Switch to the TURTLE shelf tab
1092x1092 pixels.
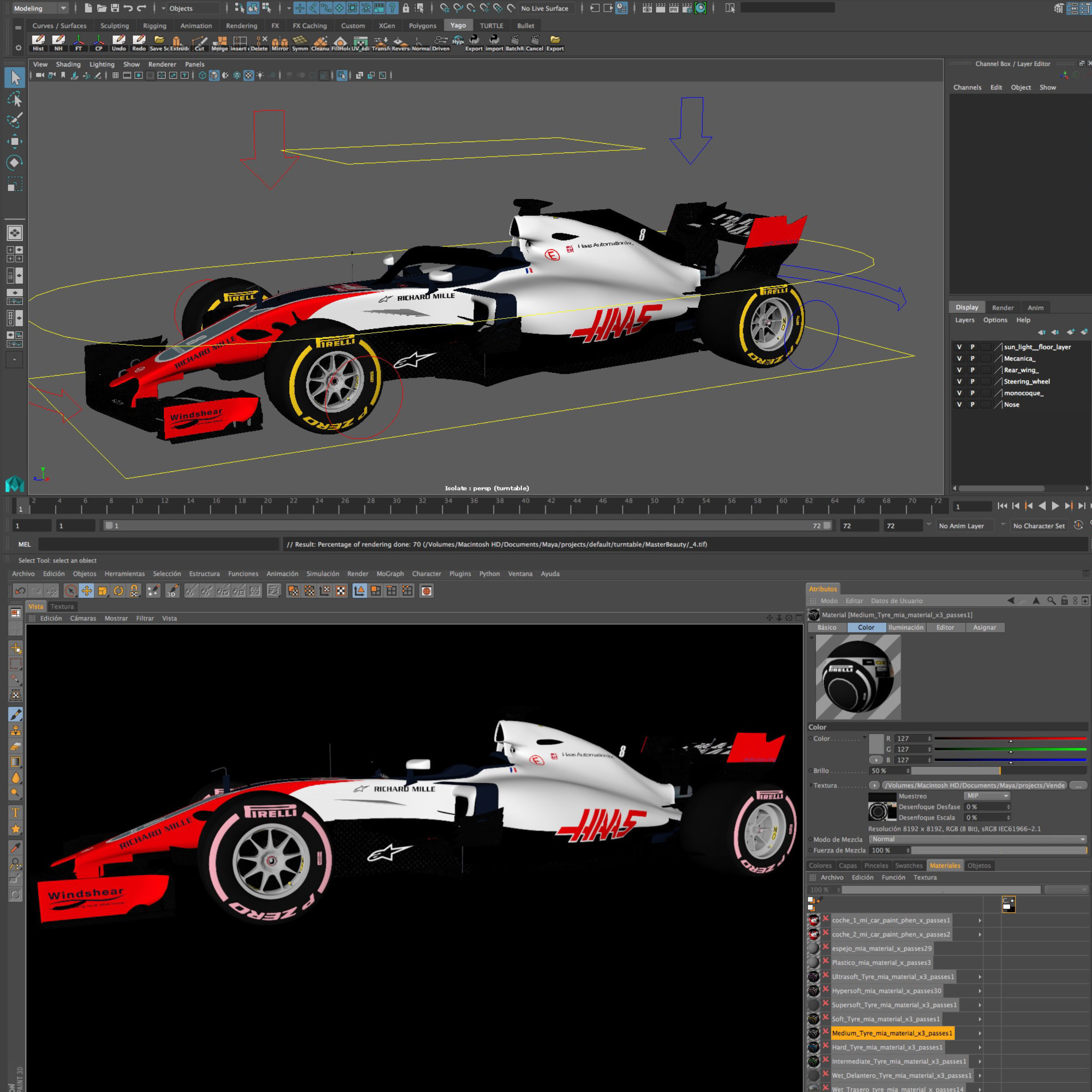click(491, 25)
